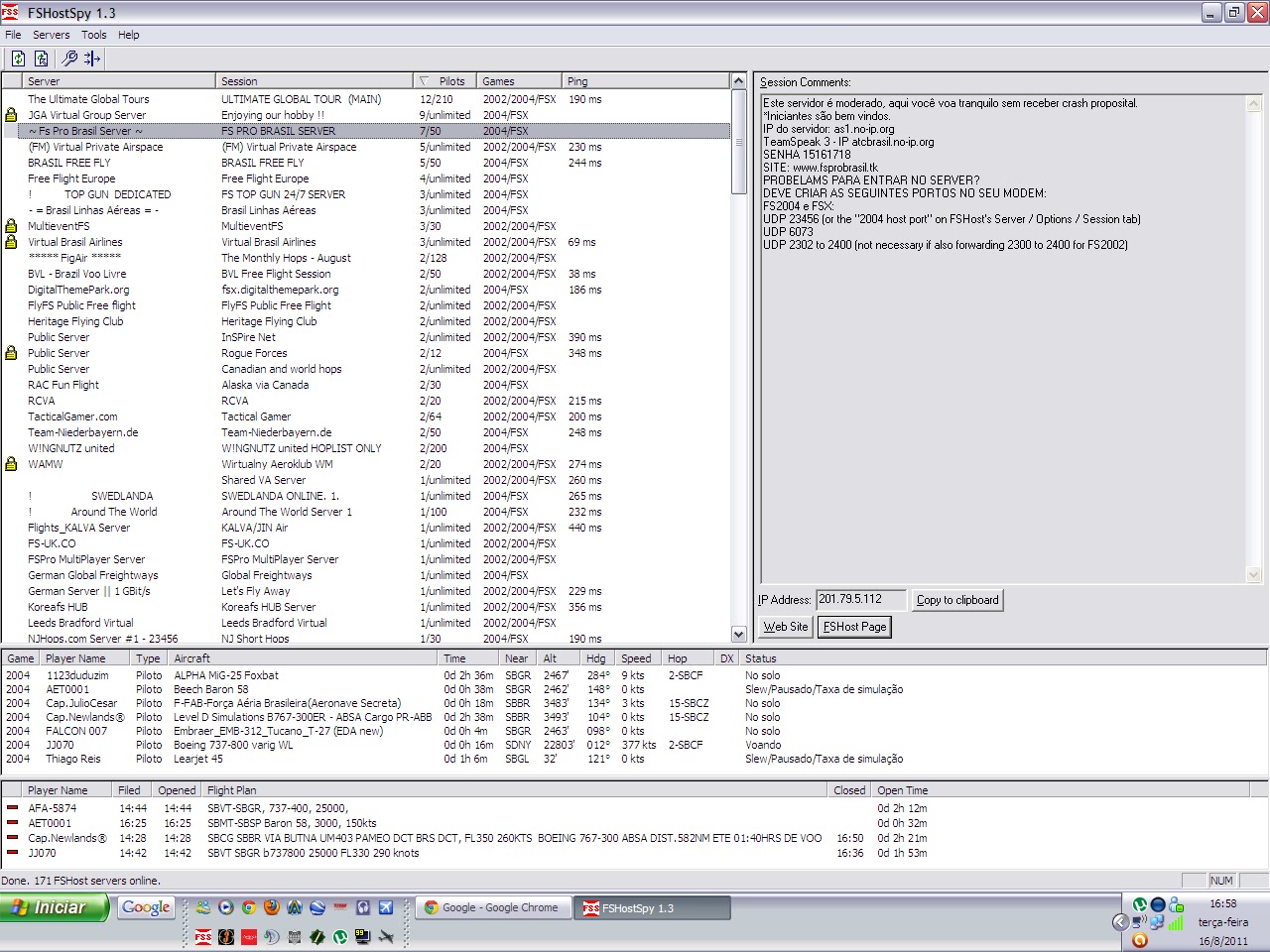Select Koreafs HUB server row

coord(366,607)
